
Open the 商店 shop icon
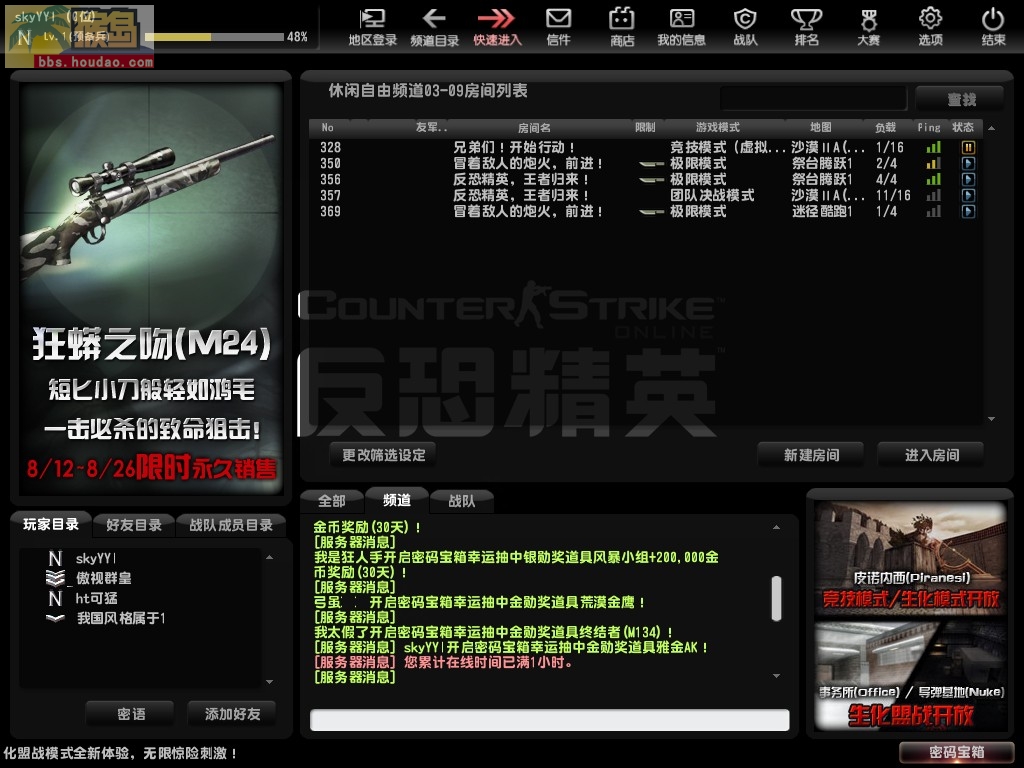click(x=622, y=27)
